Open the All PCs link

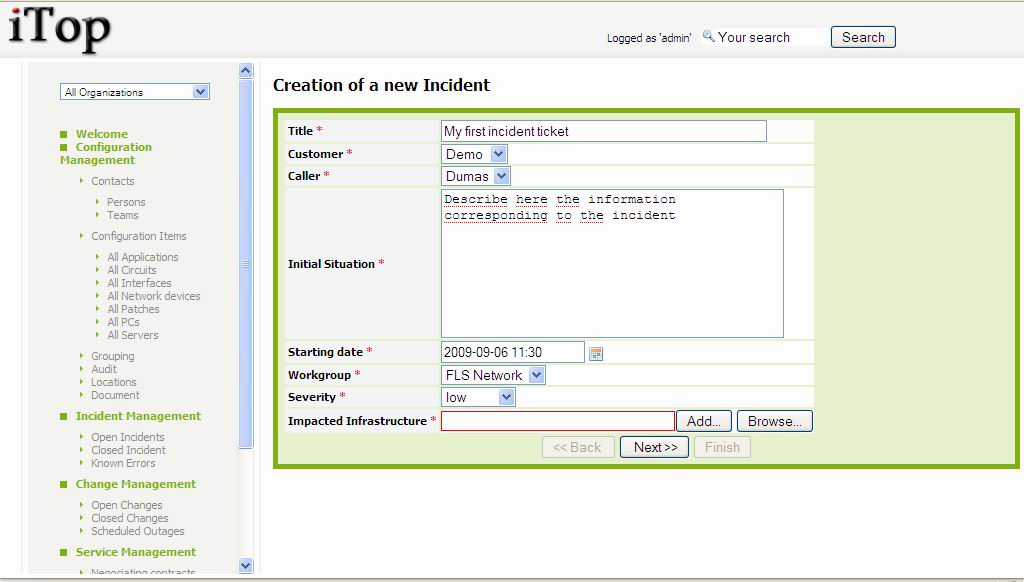[123, 322]
